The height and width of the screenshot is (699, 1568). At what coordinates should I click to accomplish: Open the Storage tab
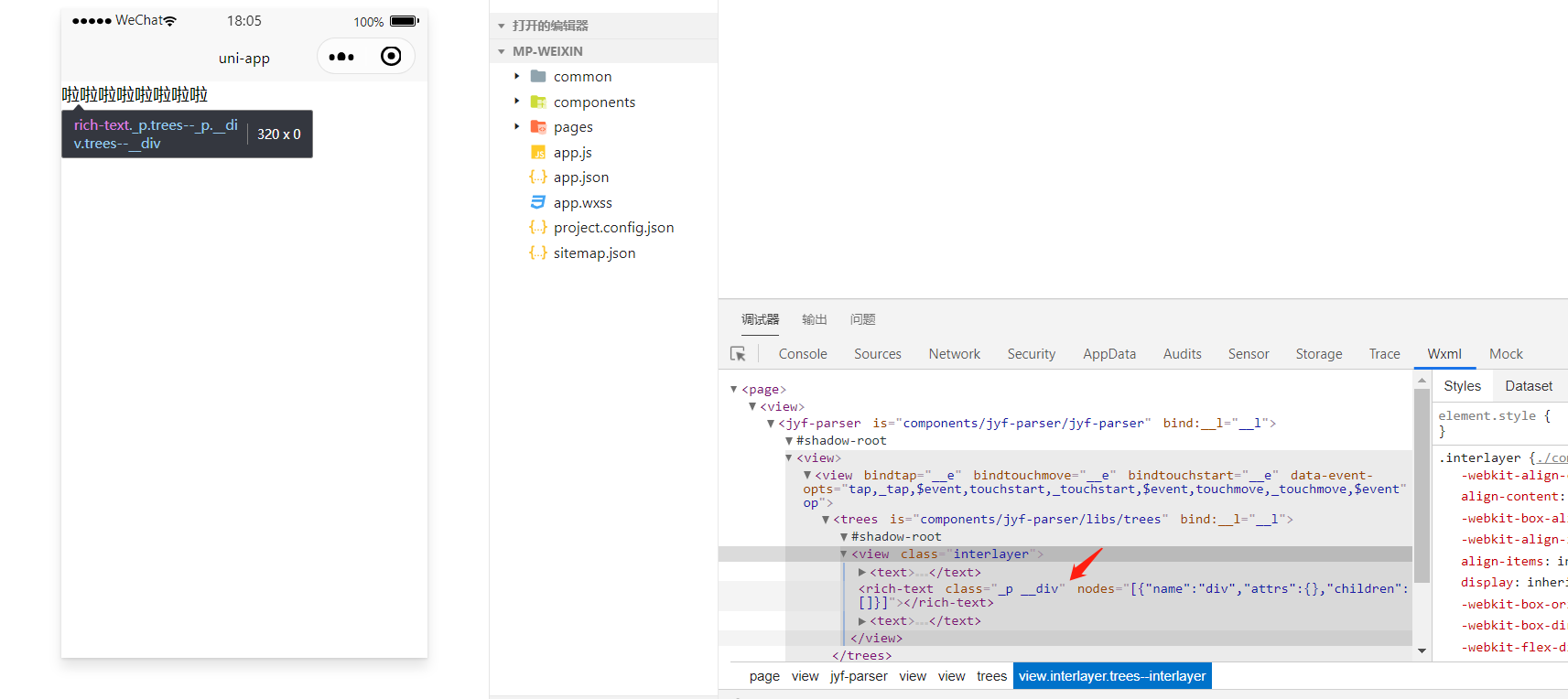tap(1319, 354)
